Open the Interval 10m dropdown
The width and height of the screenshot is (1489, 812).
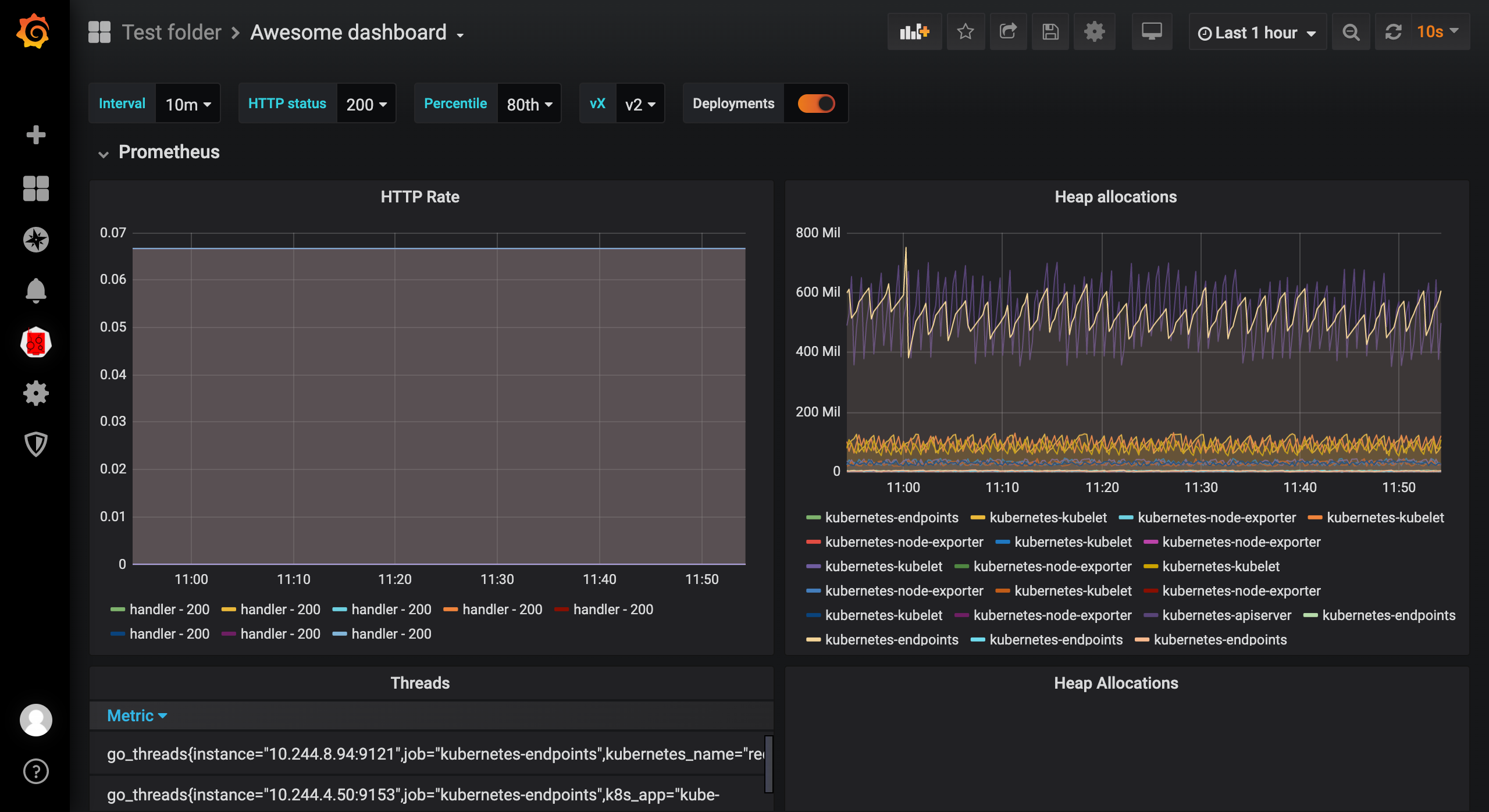pos(188,104)
